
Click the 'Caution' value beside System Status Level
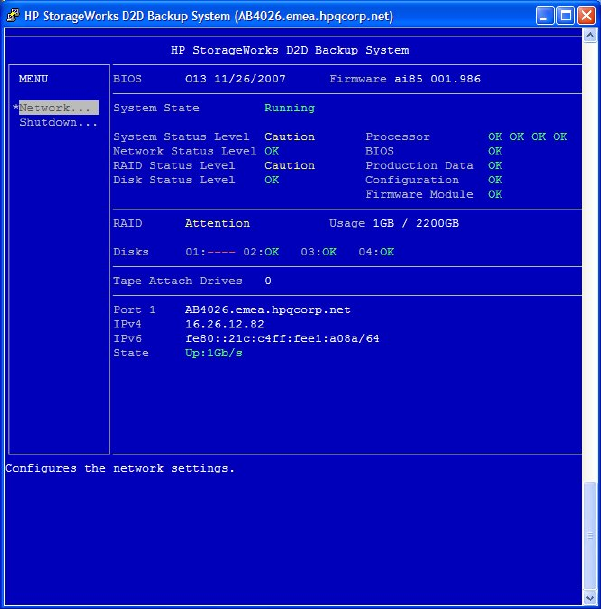coord(289,137)
